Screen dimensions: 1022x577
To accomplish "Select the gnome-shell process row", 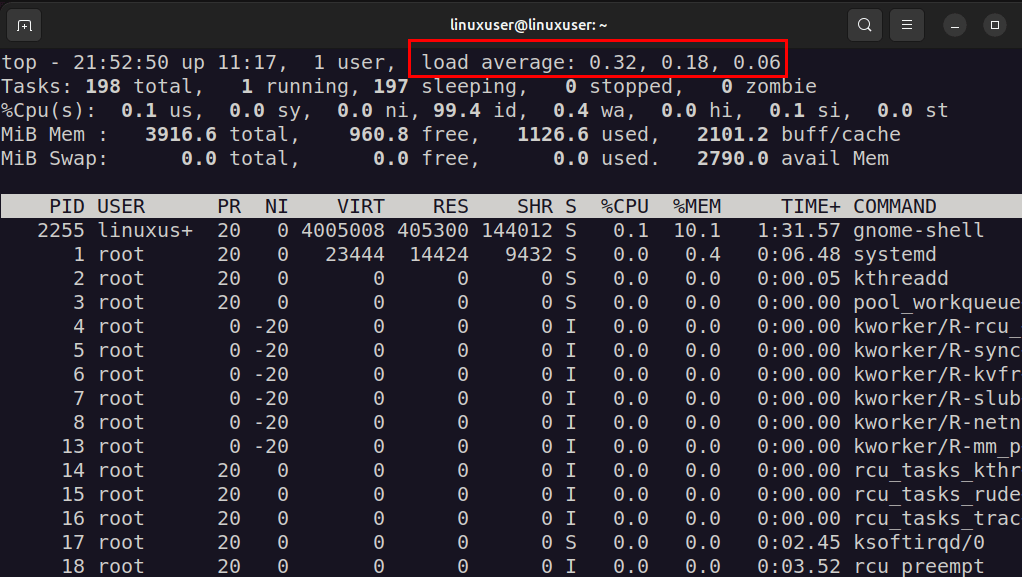I will click(x=918, y=231).
